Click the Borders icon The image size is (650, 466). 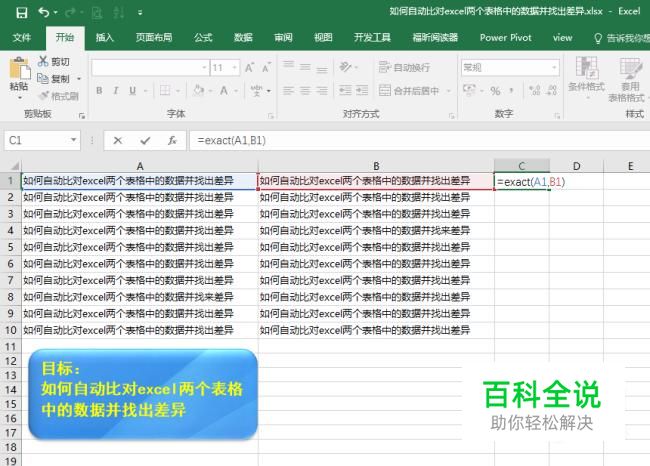(x=165, y=91)
